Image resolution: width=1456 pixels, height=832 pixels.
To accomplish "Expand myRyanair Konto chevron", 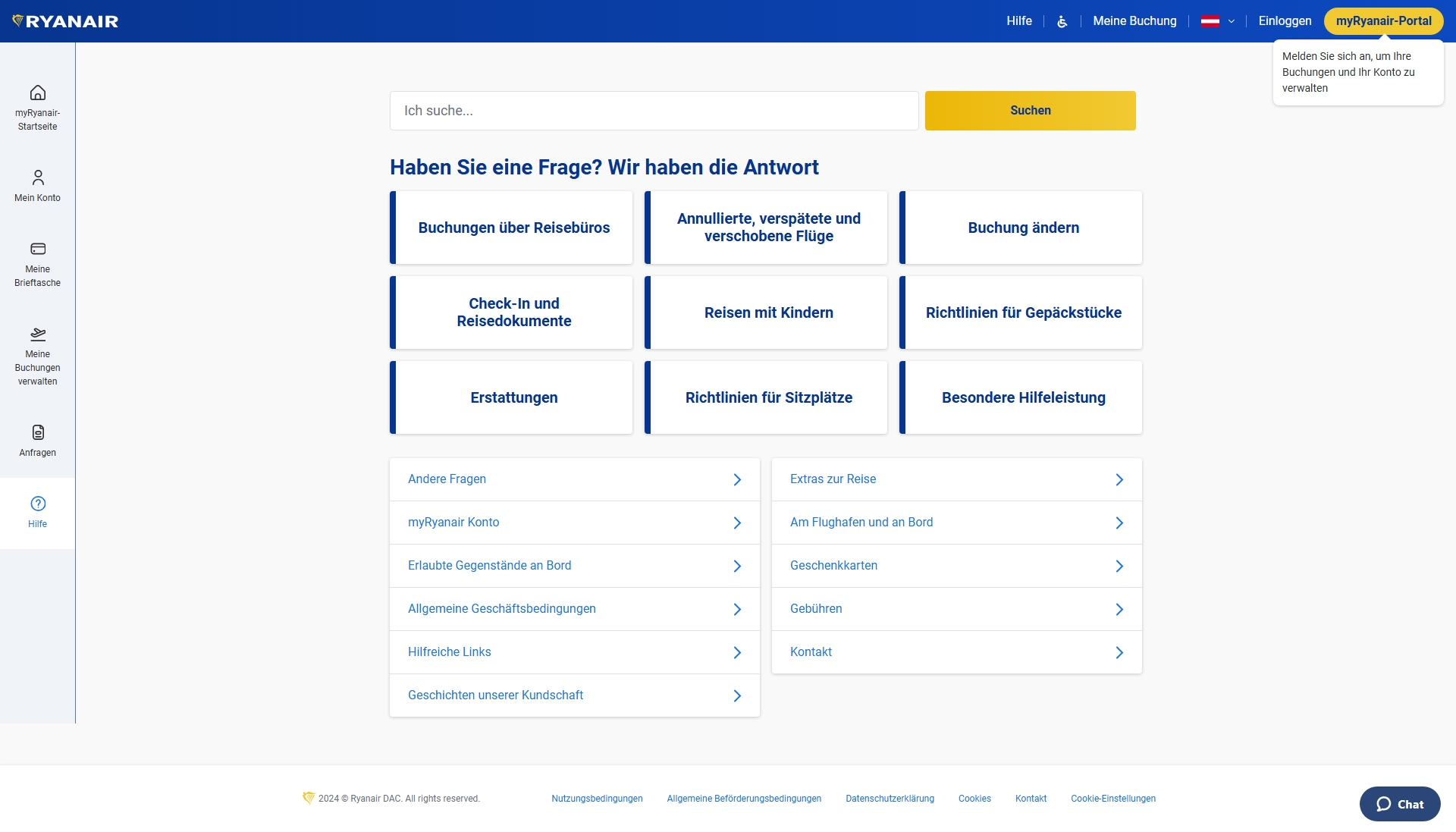I will (737, 523).
